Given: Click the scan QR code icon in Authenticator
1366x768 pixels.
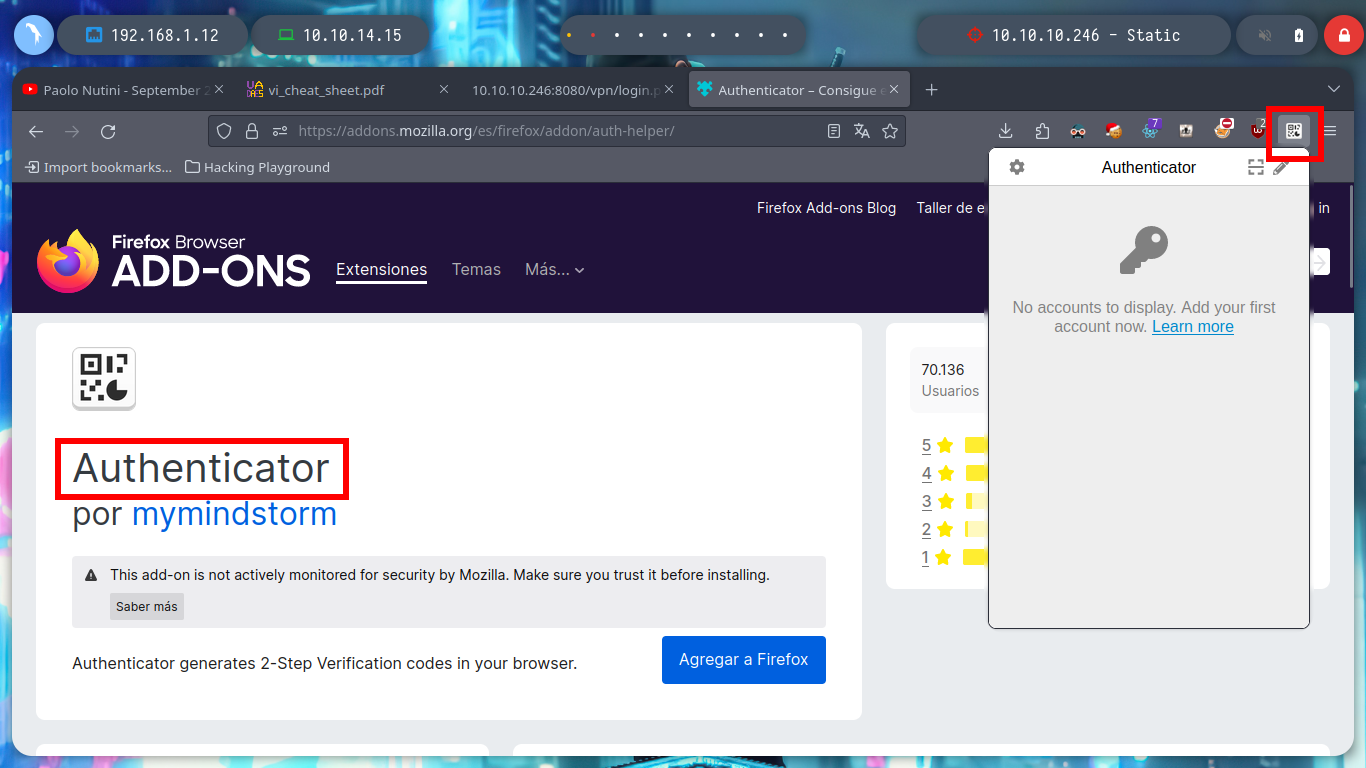Looking at the screenshot, I should pos(1256,167).
